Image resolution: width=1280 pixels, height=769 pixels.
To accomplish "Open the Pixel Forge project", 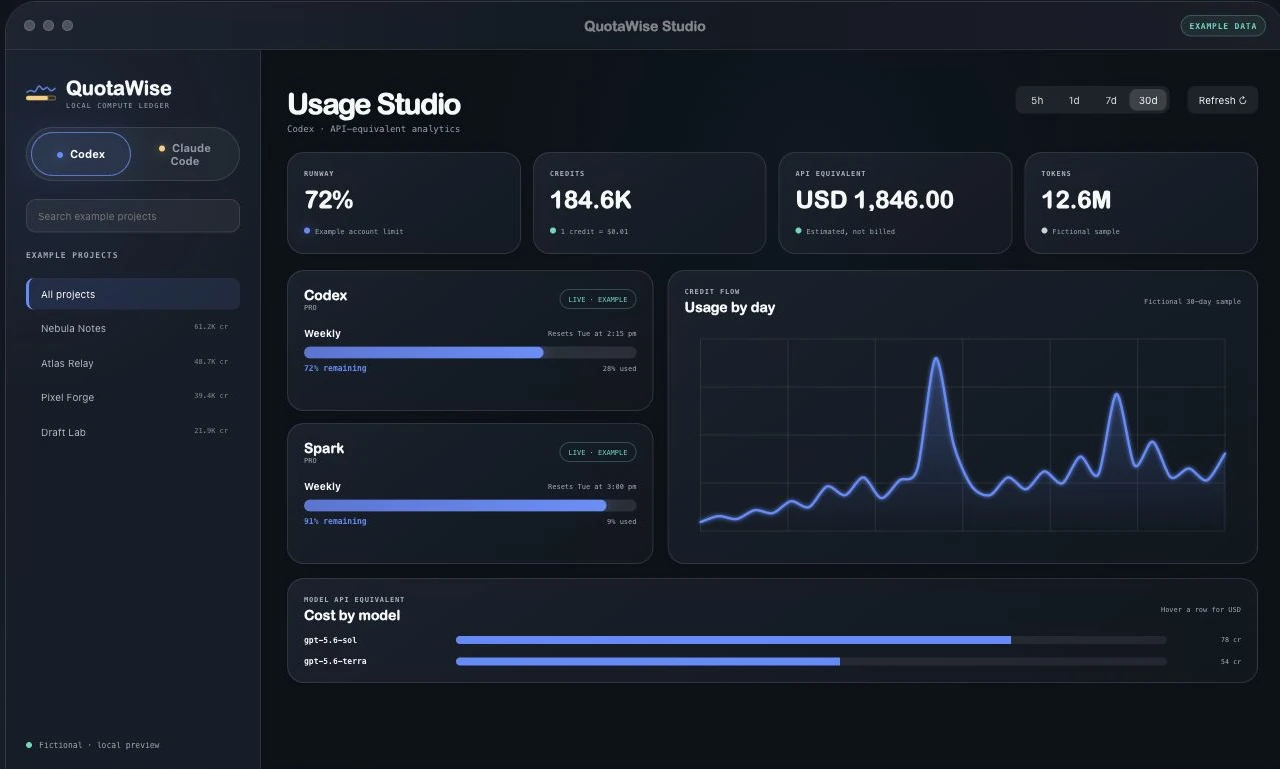I will point(133,397).
